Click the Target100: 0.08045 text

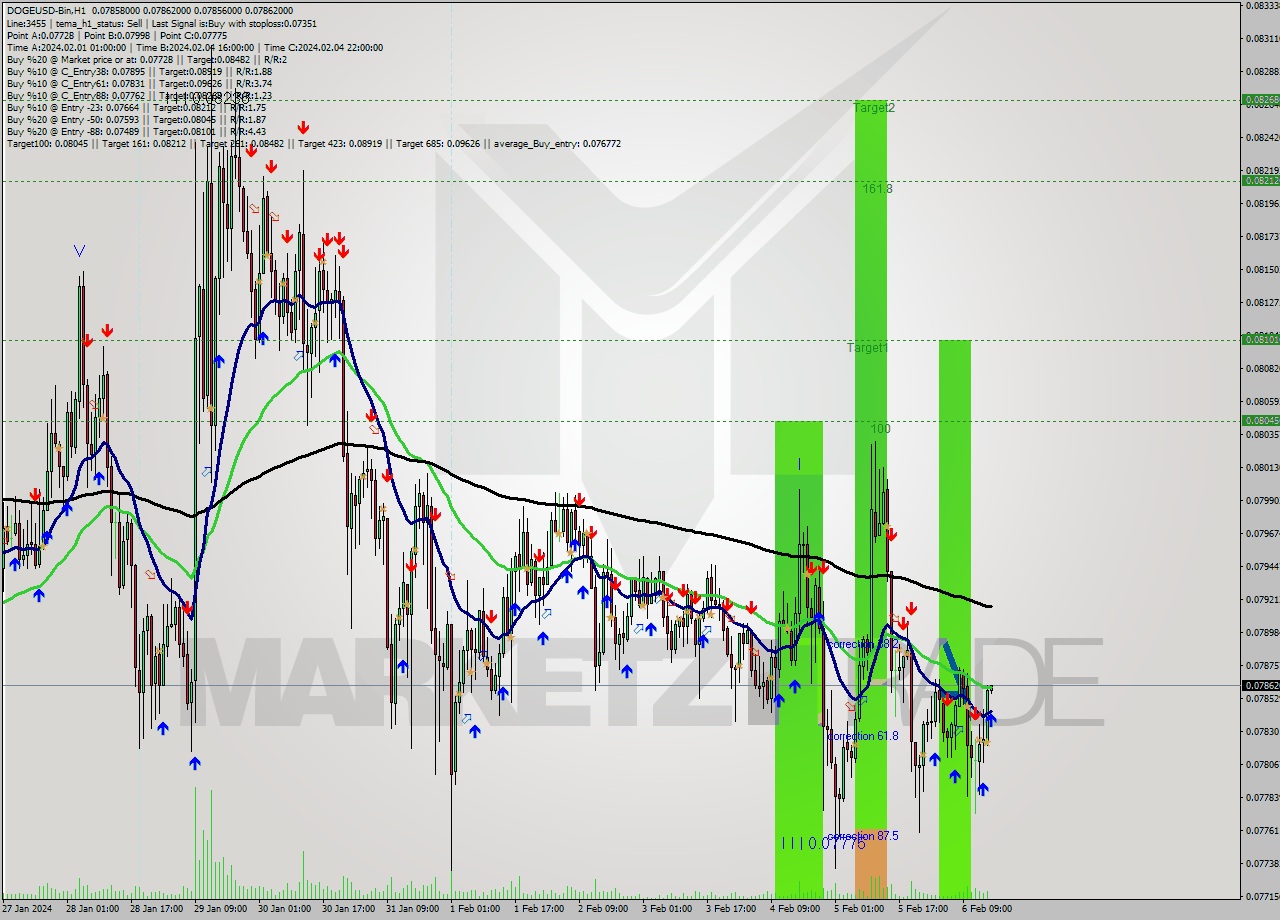(x=46, y=143)
